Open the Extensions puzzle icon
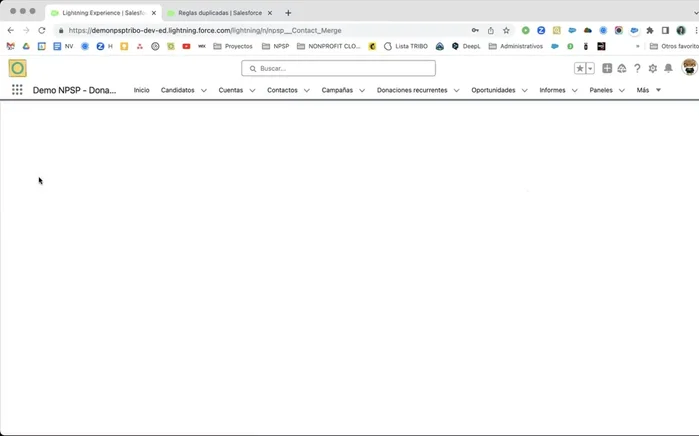Image resolution: width=699 pixels, height=436 pixels. tap(650, 30)
